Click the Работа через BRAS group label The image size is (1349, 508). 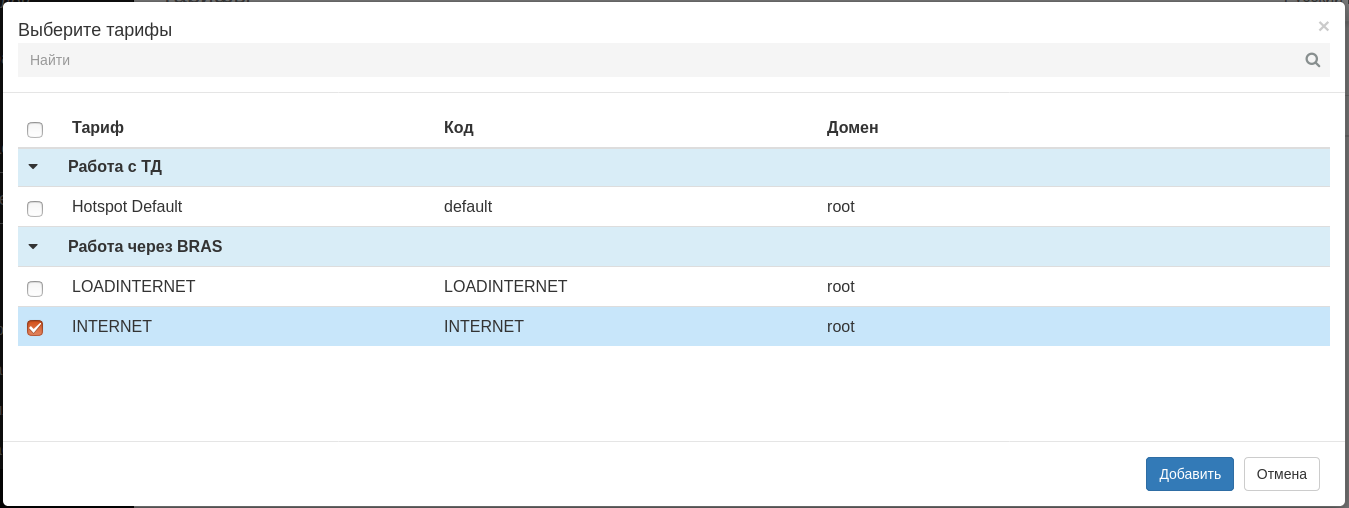[145, 247]
